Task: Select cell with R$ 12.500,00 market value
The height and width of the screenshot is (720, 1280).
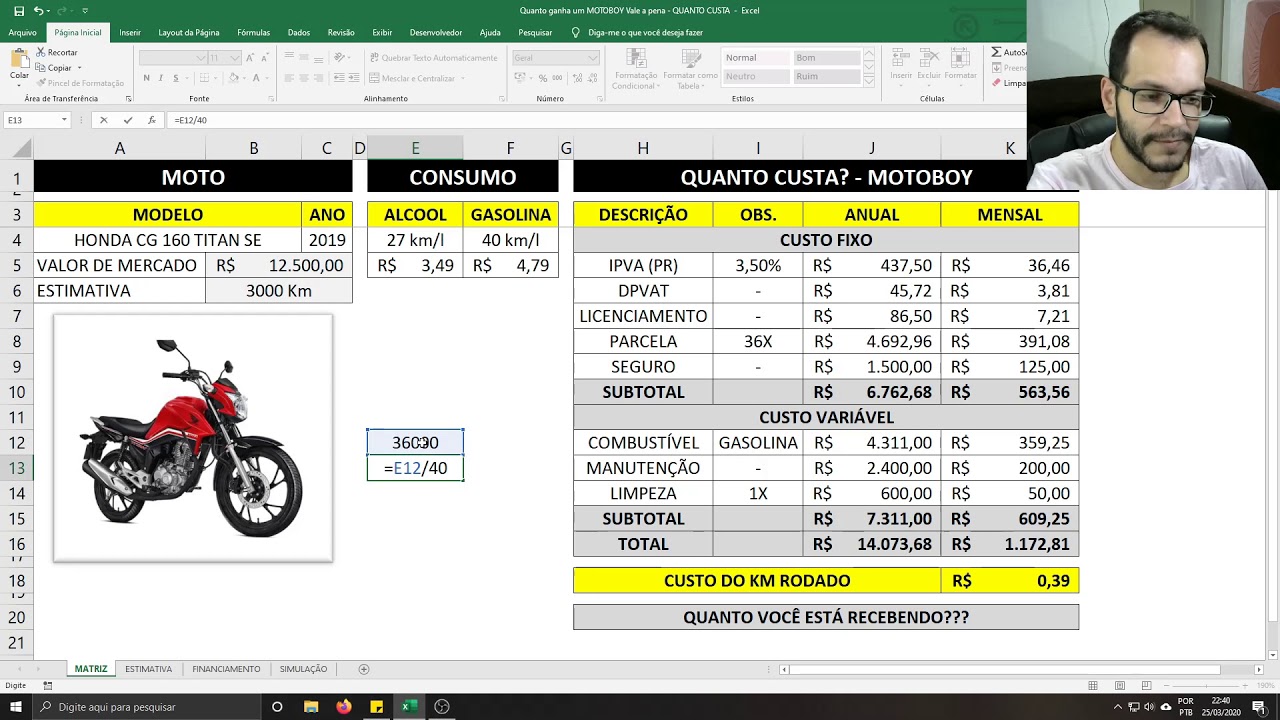Action: [279, 265]
